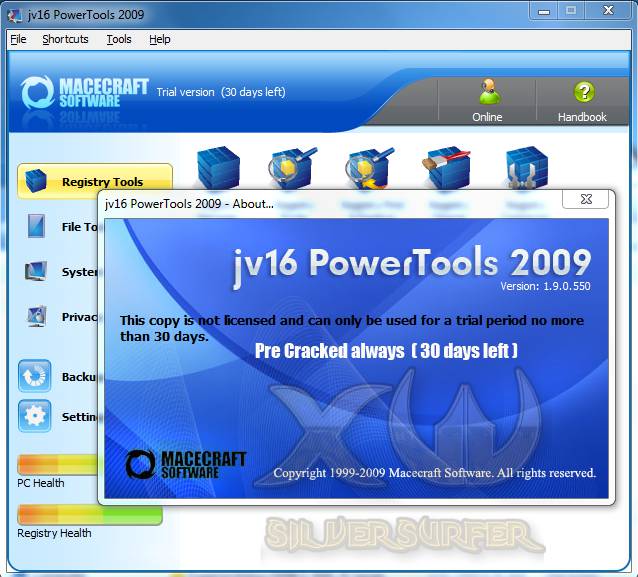638x577 pixels.
Task: Click the Version: 1.9.0.550 text
Action: [x=545, y=286]
